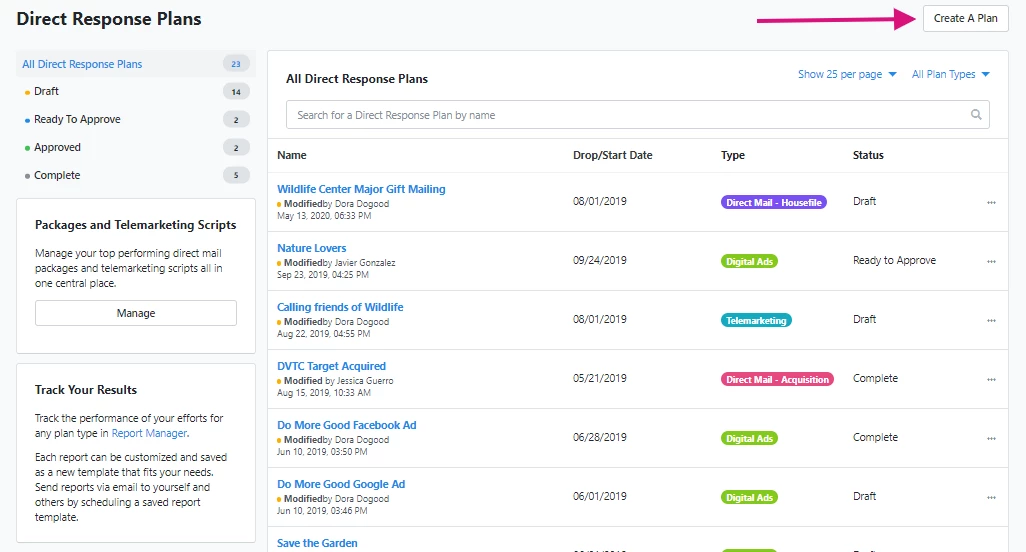Image resolution: width=1026 pixels, height=552 pixels.
Task: Open the Save the Garden plan
Action: pos(317,543)
